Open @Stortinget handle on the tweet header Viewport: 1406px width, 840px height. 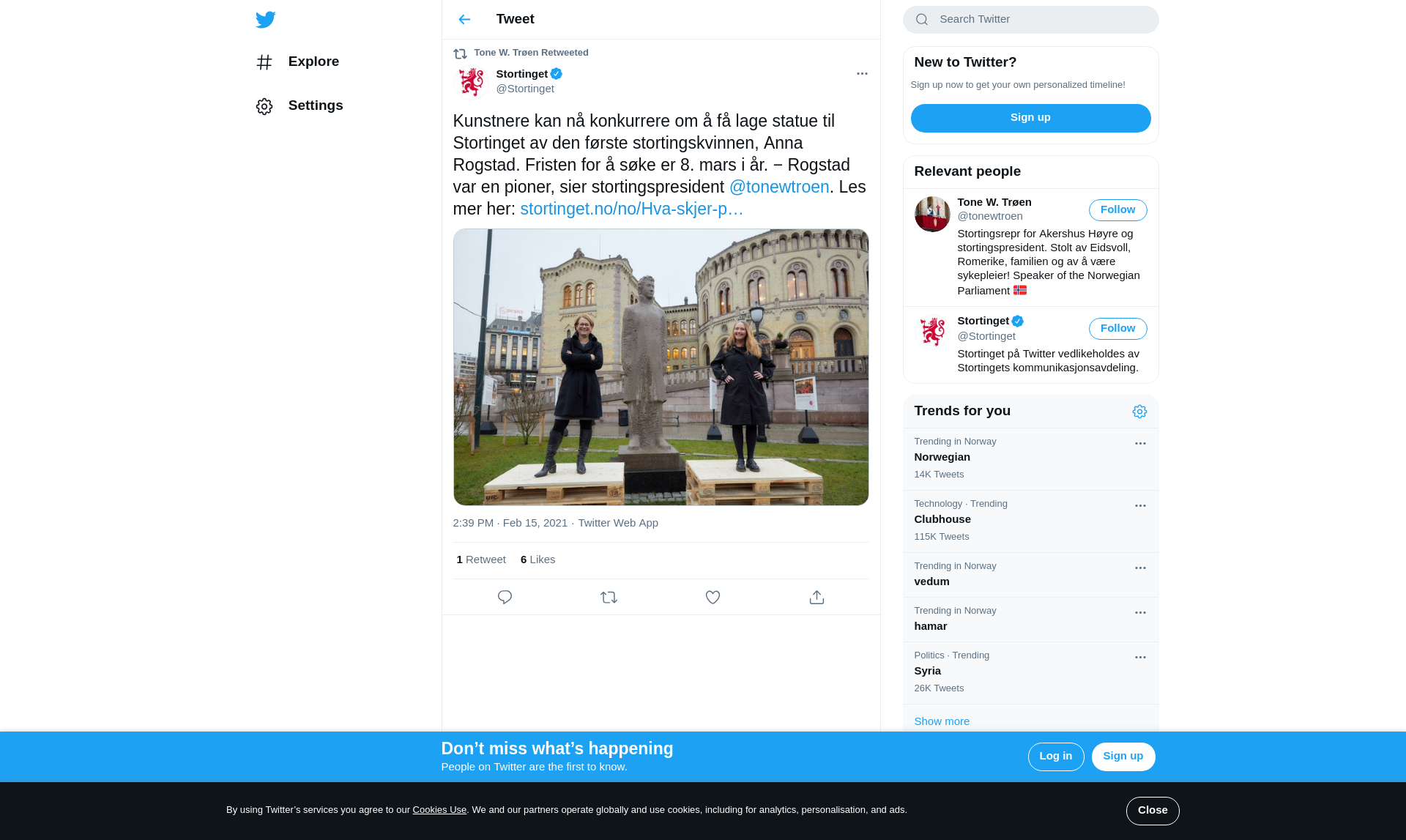[x=525, y=89]
